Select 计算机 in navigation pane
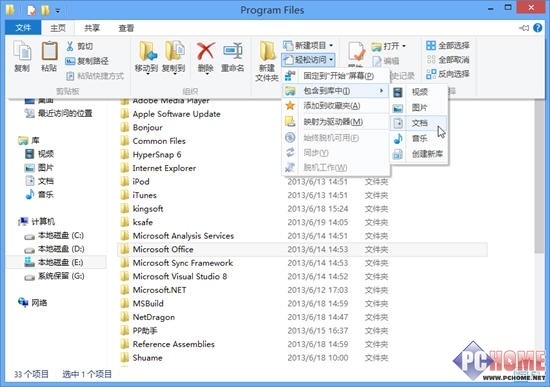Viewport: 550px width, 387px height. point(36,221)
